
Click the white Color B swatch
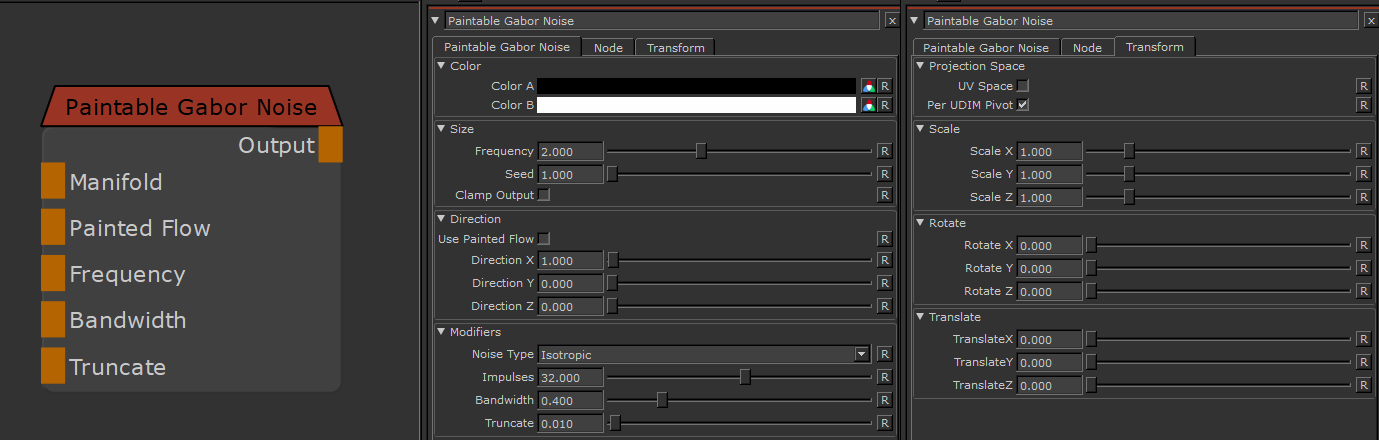point(696,105)
